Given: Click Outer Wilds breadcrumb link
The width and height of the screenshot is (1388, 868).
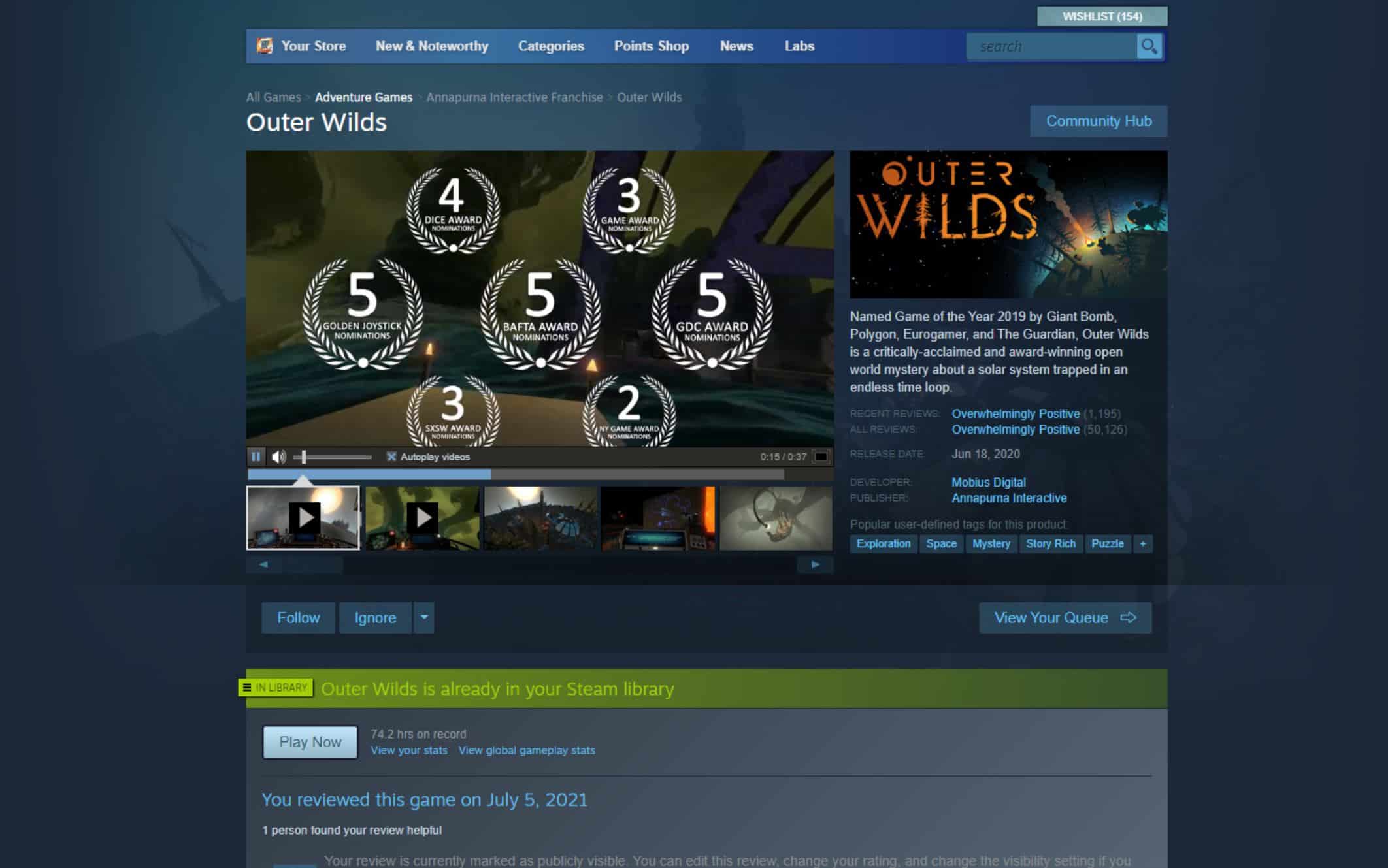Looking at the screenshot, I should pyautogui.click(x=649, y=97).
